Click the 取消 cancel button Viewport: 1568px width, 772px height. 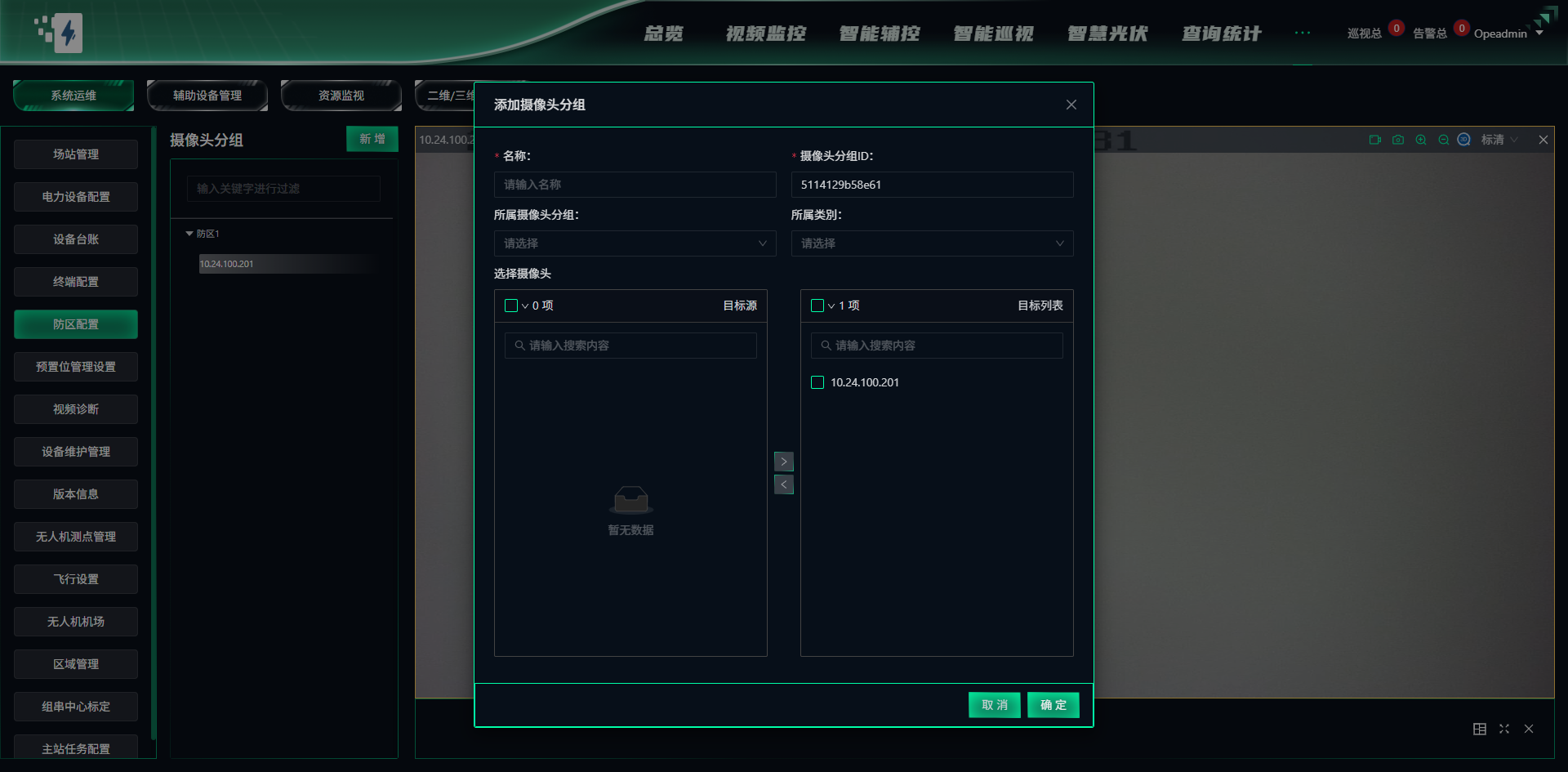[x=994, y=705]
